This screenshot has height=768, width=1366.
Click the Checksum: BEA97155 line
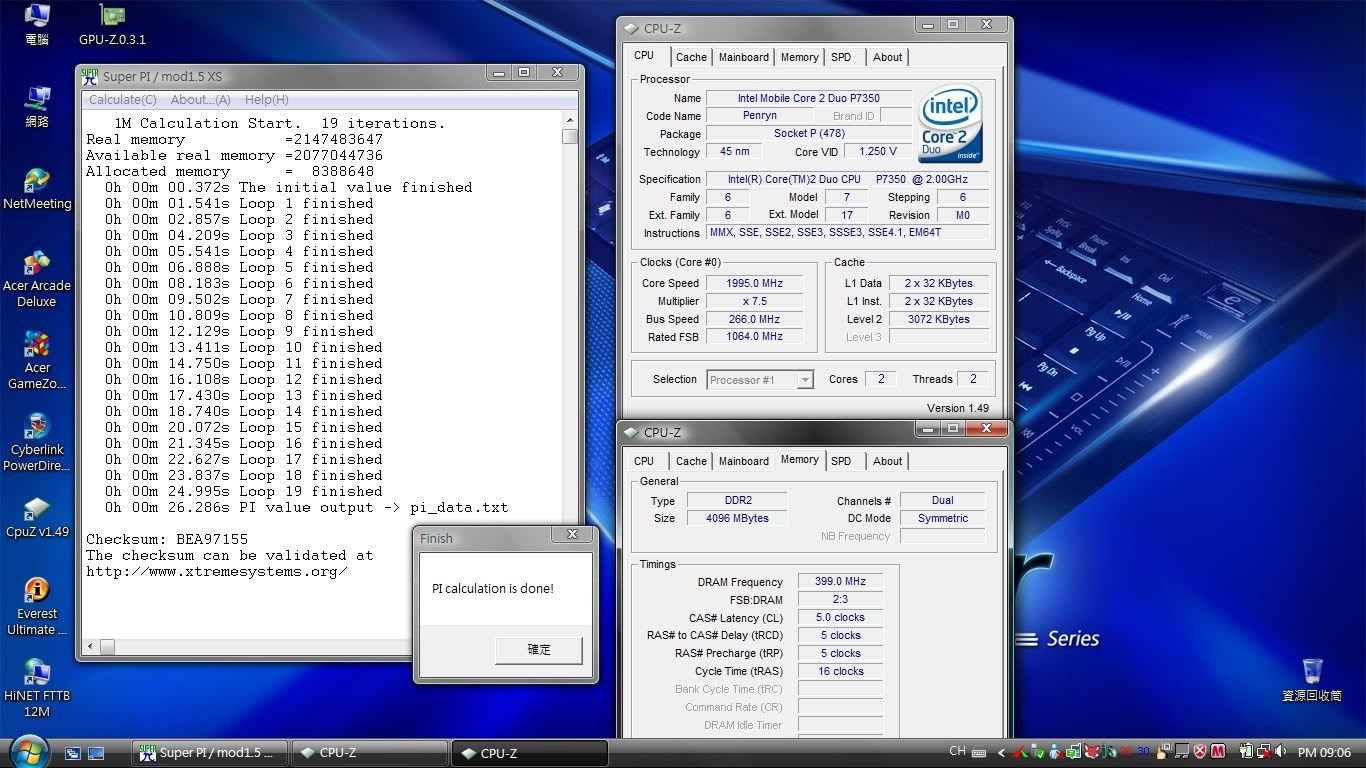[x=167, y=539]
